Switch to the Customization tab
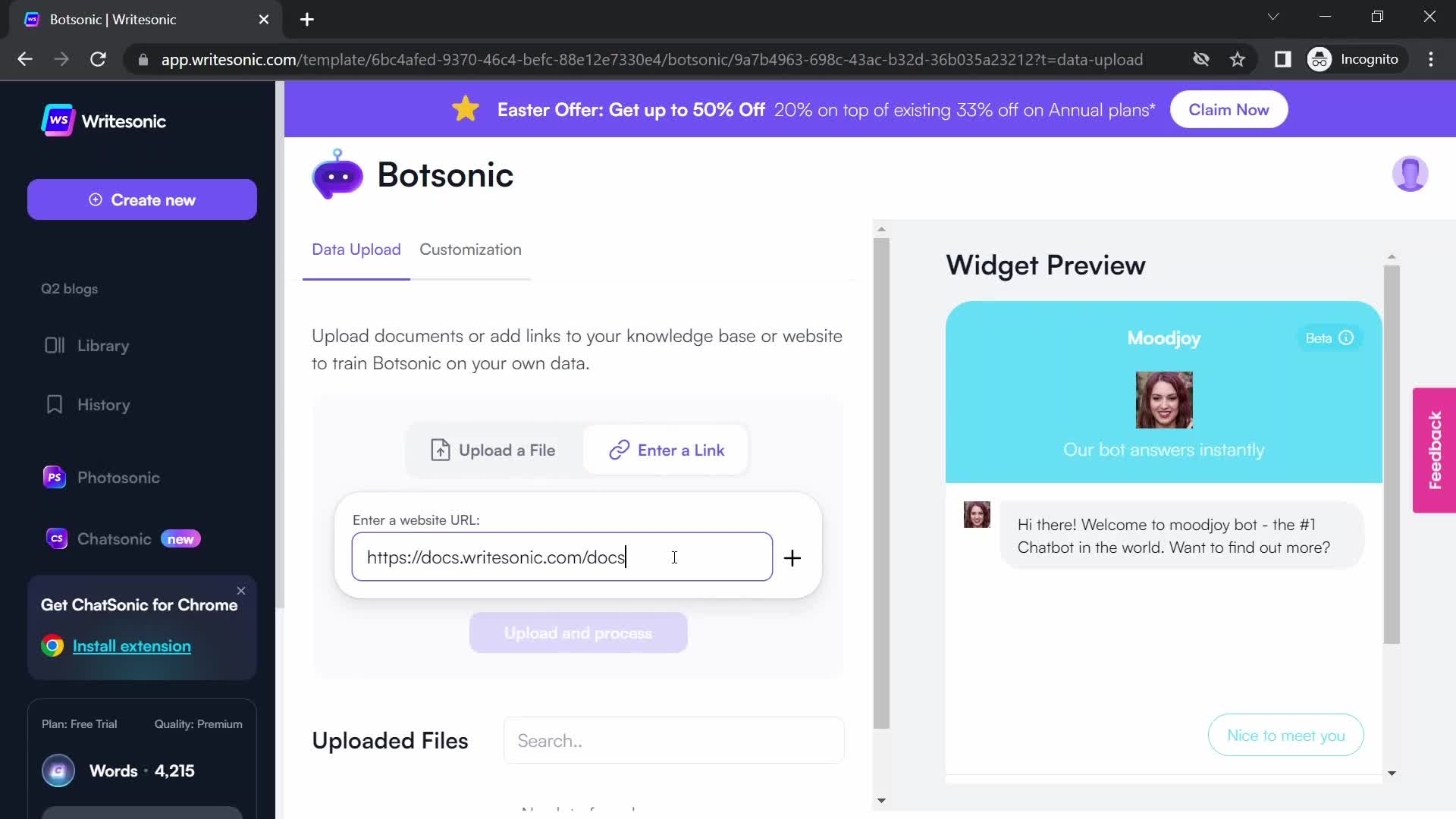This screenshot has width=1456, height=819. click(x=471, y=249)
